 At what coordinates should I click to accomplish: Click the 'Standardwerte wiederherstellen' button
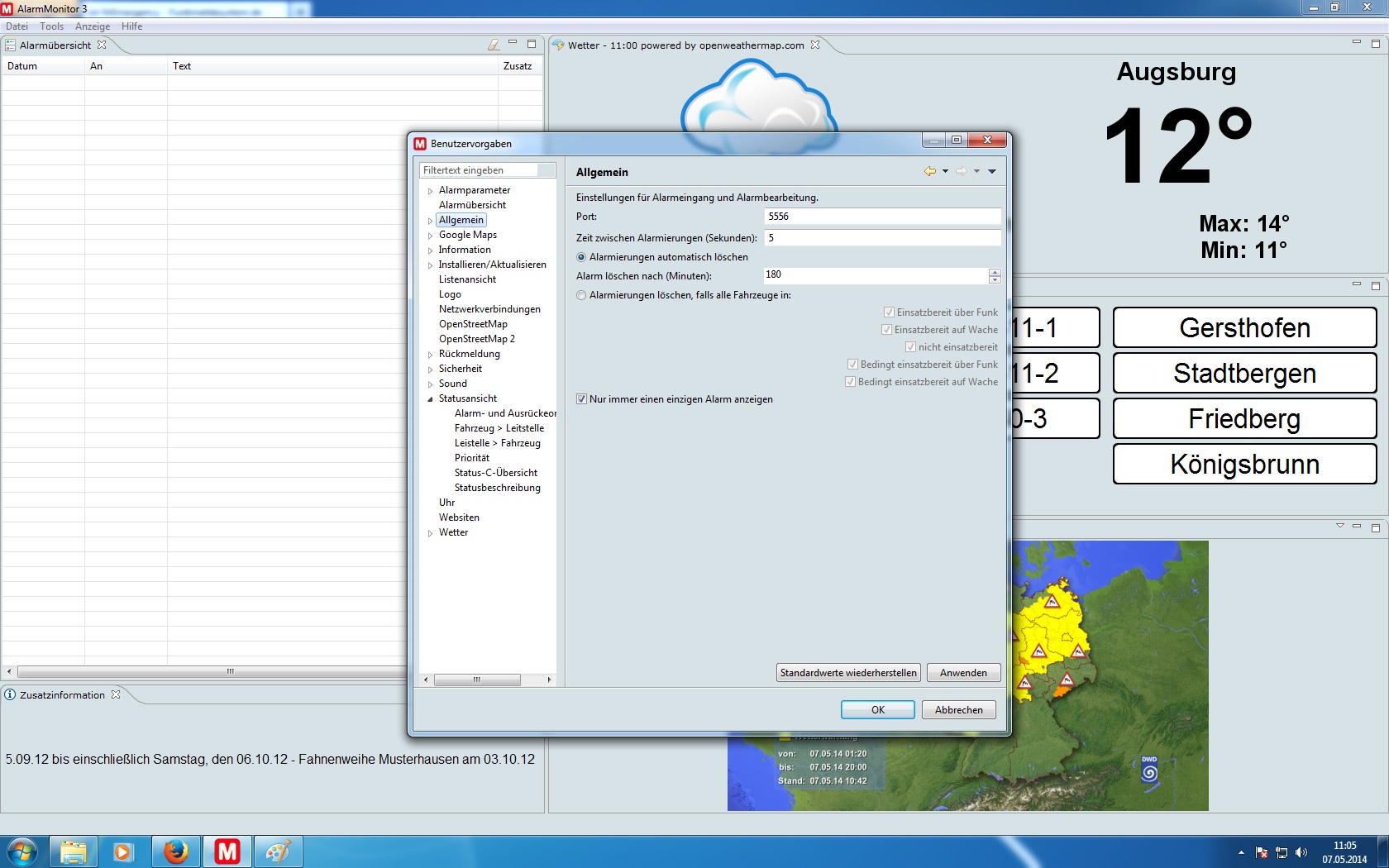pyautogui.click(x=848, y=673)
